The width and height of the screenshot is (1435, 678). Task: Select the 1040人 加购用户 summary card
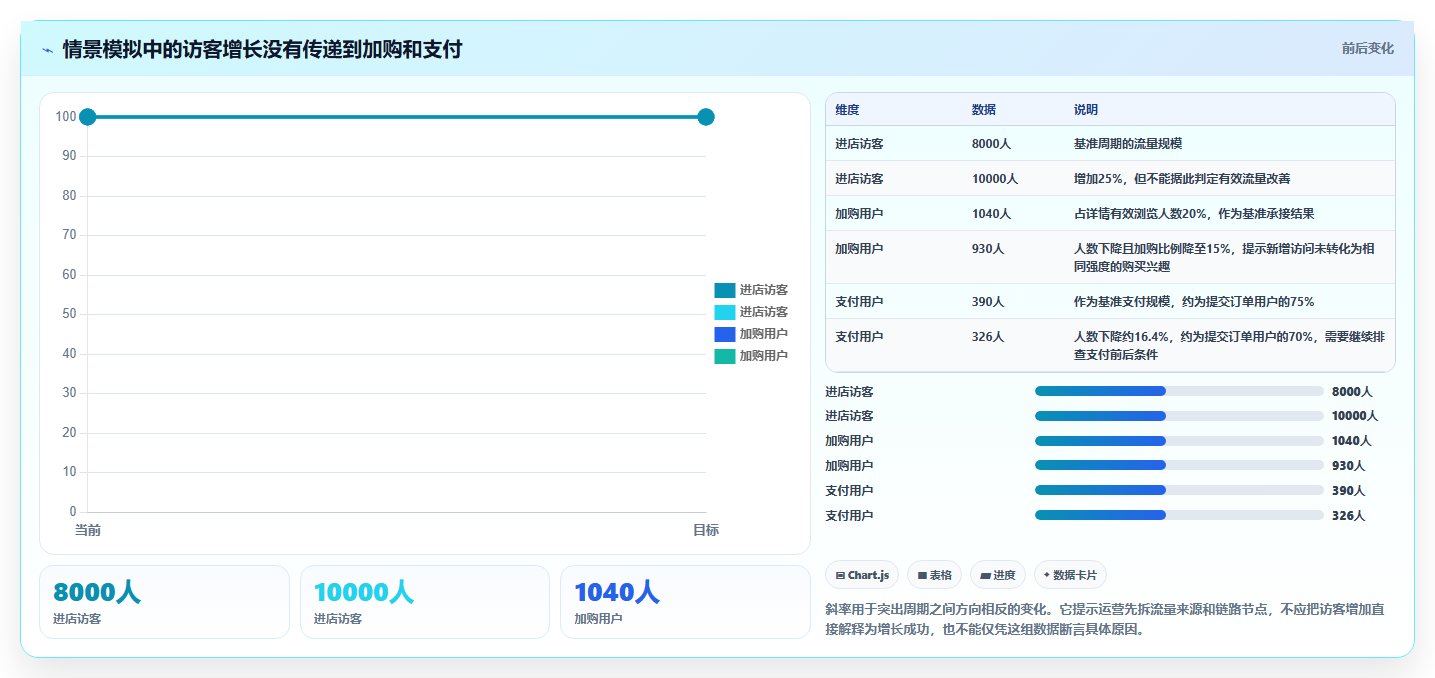pyautogui.click(x=685, y=602)
